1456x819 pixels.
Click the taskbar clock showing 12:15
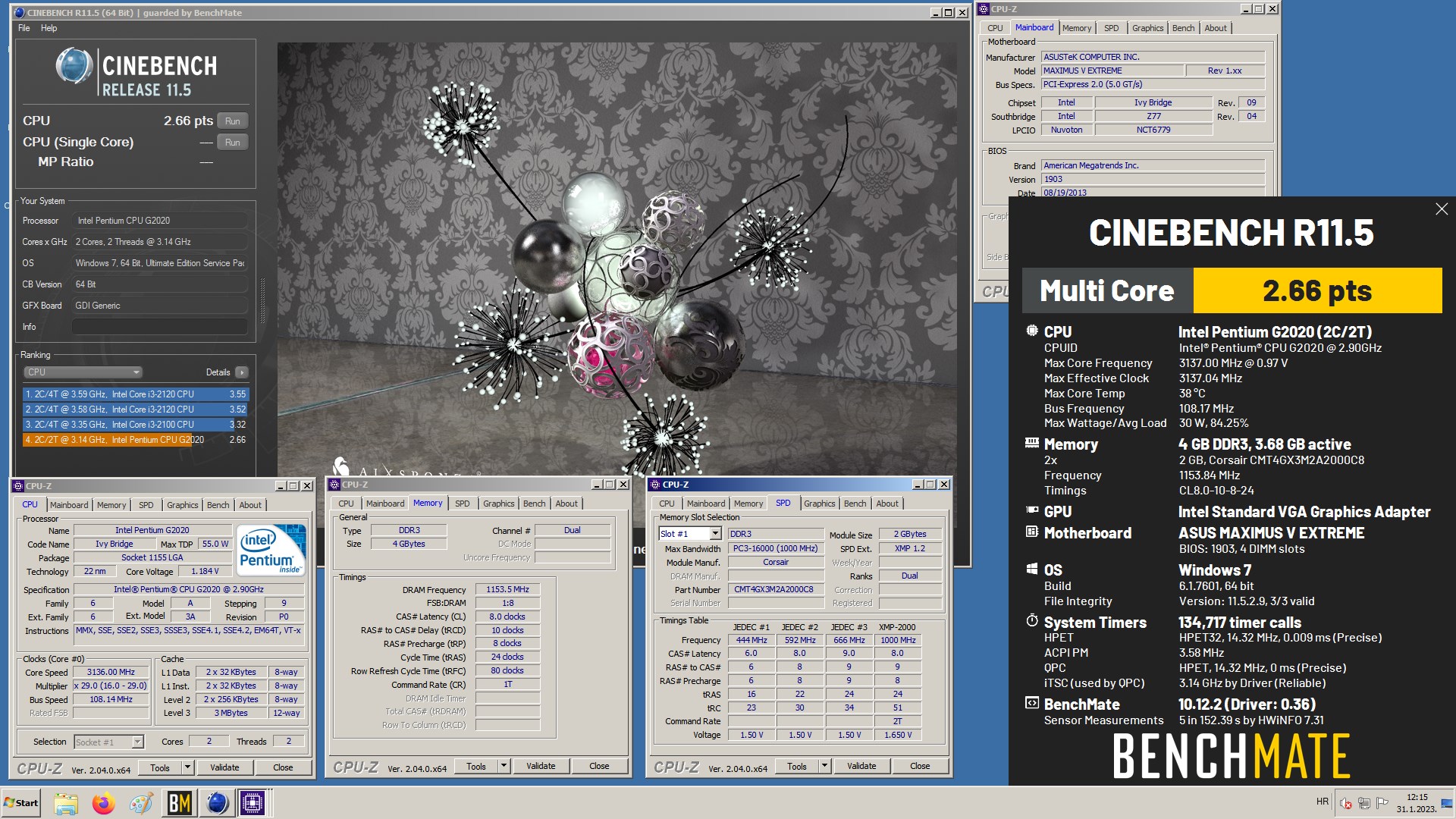coord(1417,803)
